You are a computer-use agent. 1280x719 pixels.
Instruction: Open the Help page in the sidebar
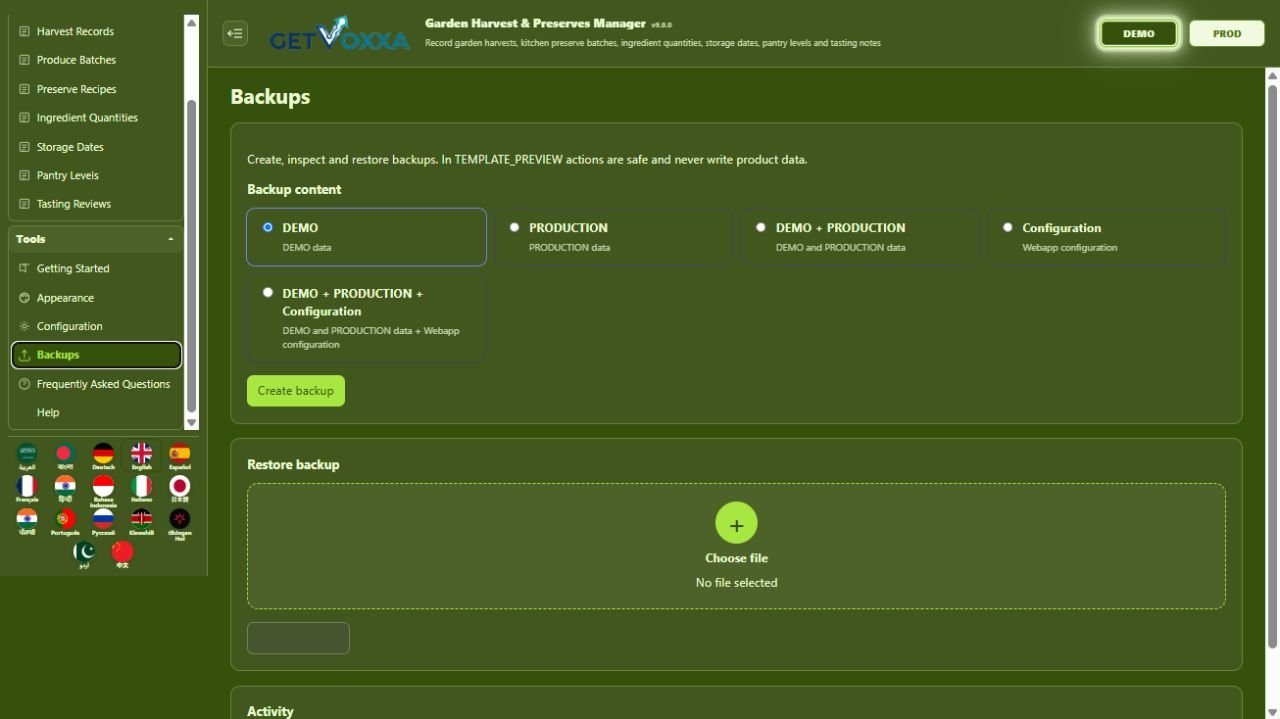coord(96,412)
